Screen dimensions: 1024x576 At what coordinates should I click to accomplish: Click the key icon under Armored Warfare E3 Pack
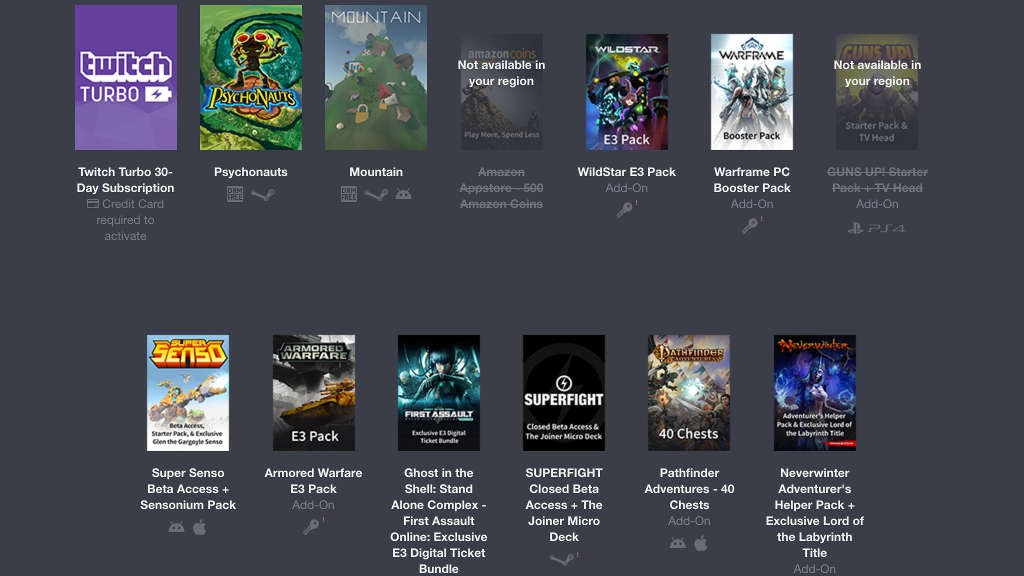(x=313, y=526)
